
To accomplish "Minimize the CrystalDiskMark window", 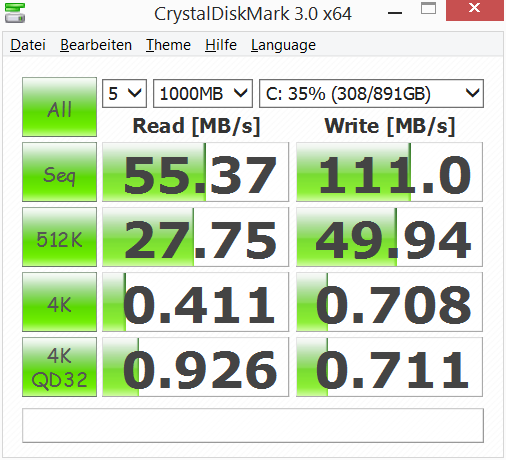I will 395,12.
